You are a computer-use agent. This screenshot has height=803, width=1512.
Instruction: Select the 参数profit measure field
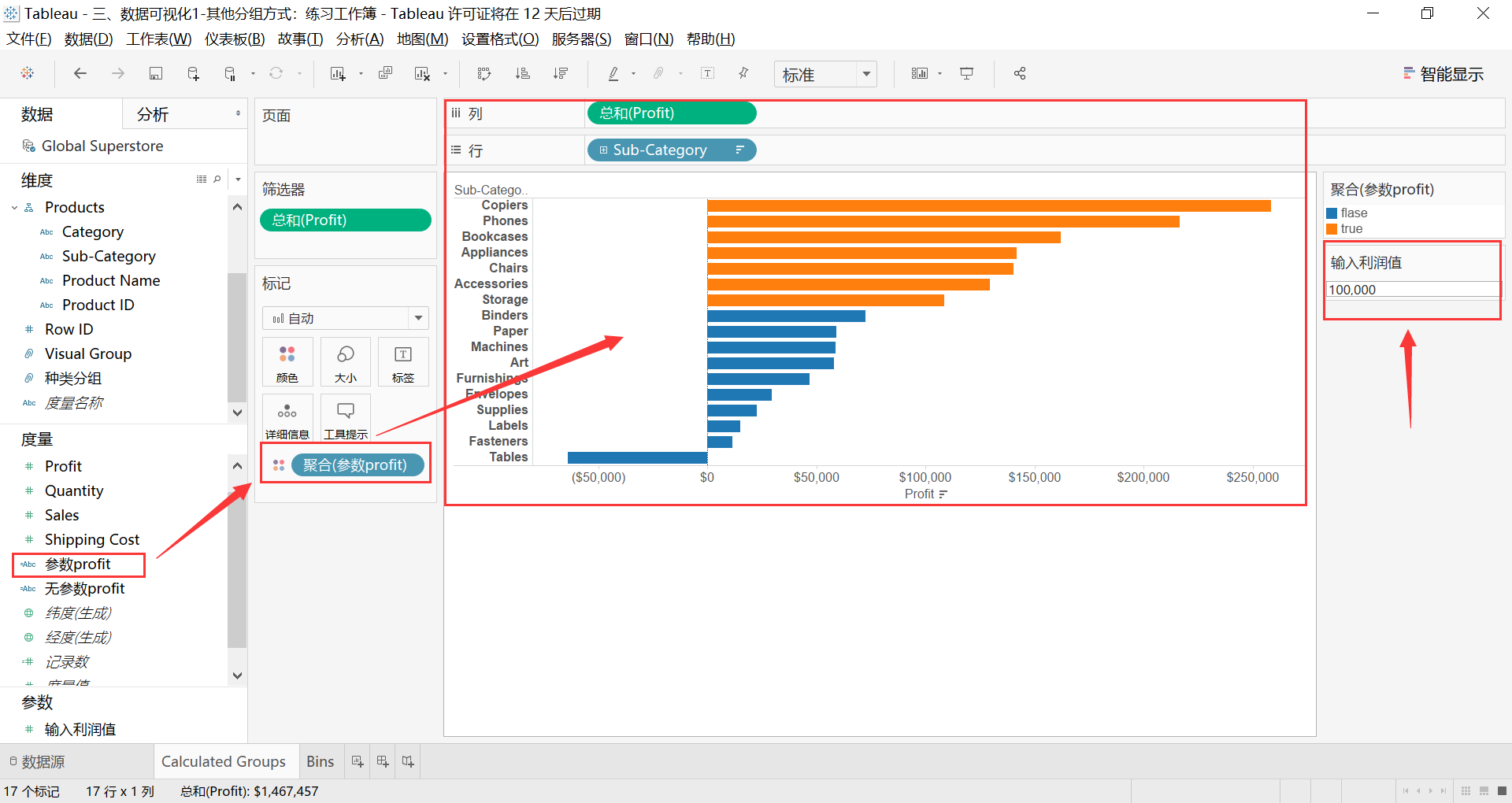(78, 564)
